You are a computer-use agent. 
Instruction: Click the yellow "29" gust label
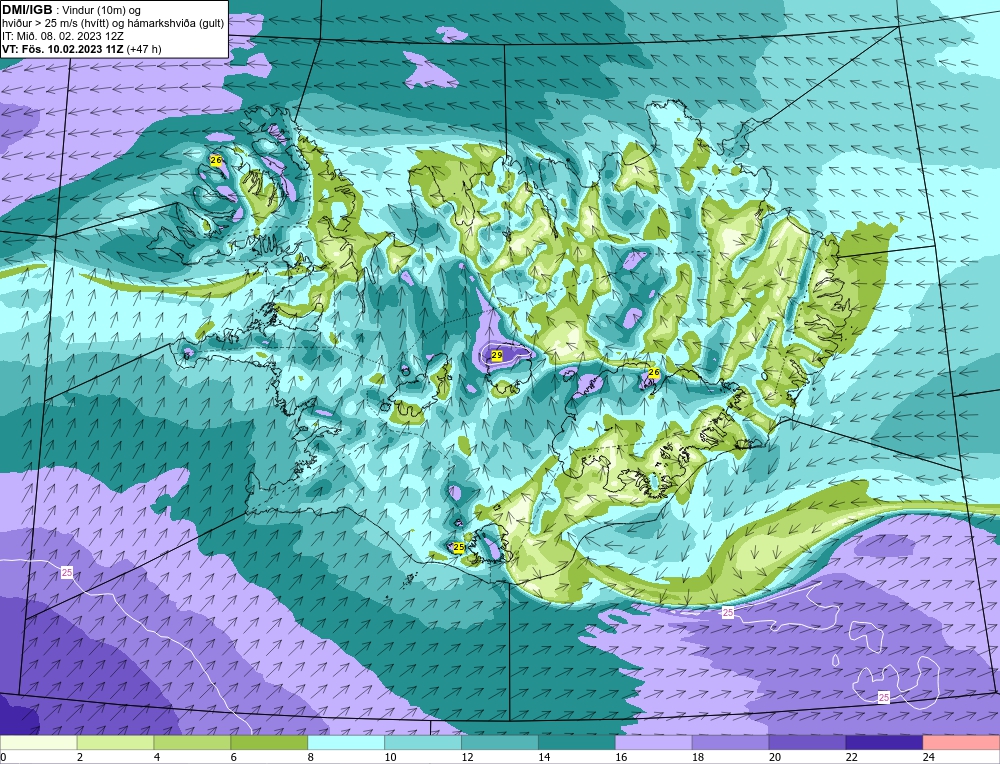point(497,355)
